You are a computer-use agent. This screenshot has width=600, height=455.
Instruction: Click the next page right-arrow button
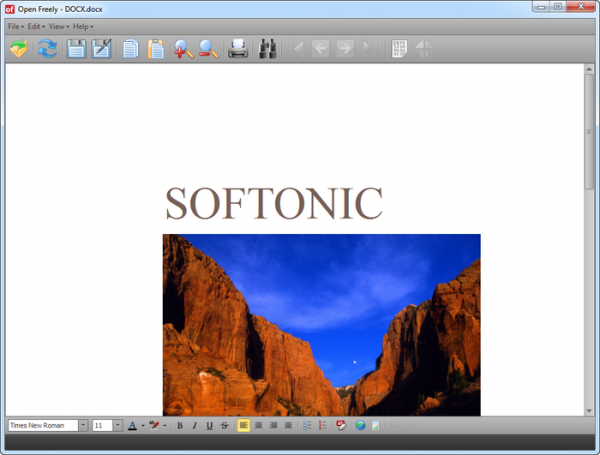click(x=345, y=49)
